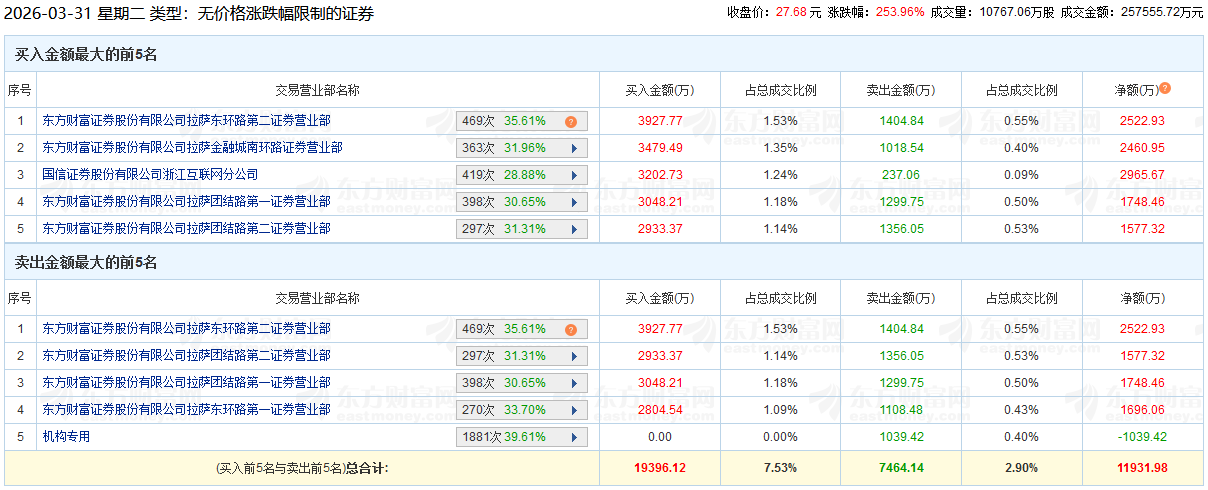Viewport: 1208px width, 490px height.
Task: Click the blue arrow on 419次 28.88% badge
Action: tap(574, 175)
